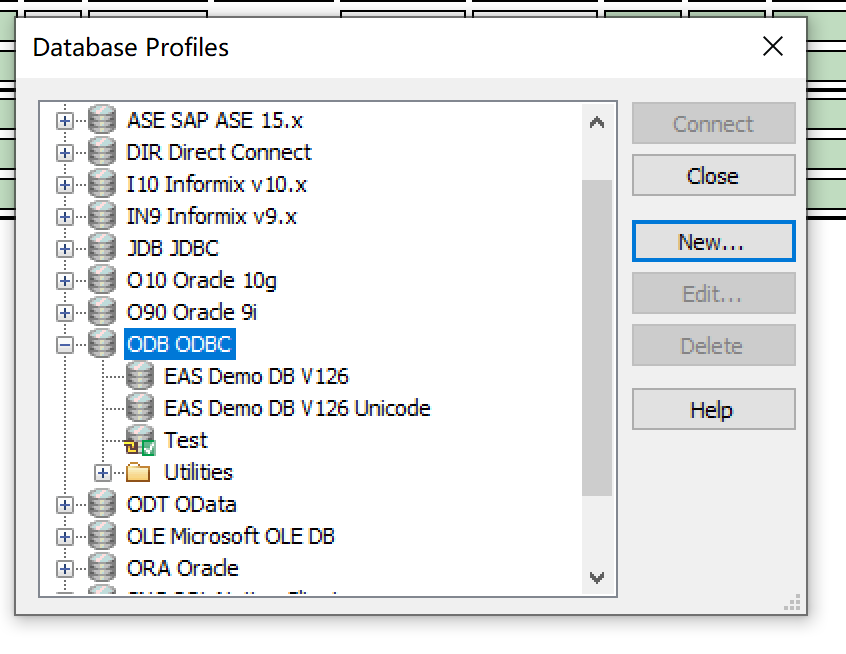Screen dimensions: 846x654
Task: Select EAS Demo DB V126 Unicode profile
Action: (x=297, y=409)
